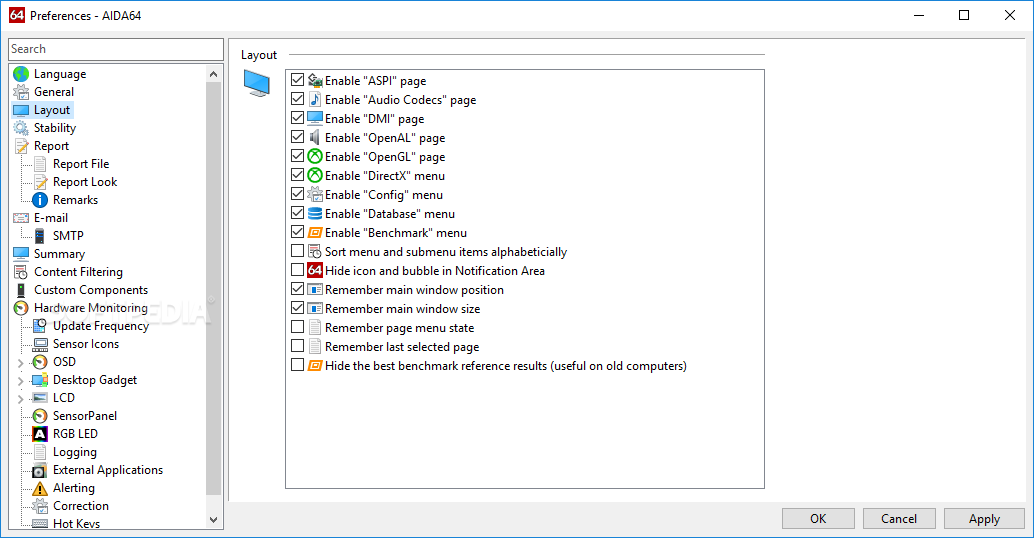Click the E-mail envelope icon
Screen dimensions: 1034x538
click(21, 218)
